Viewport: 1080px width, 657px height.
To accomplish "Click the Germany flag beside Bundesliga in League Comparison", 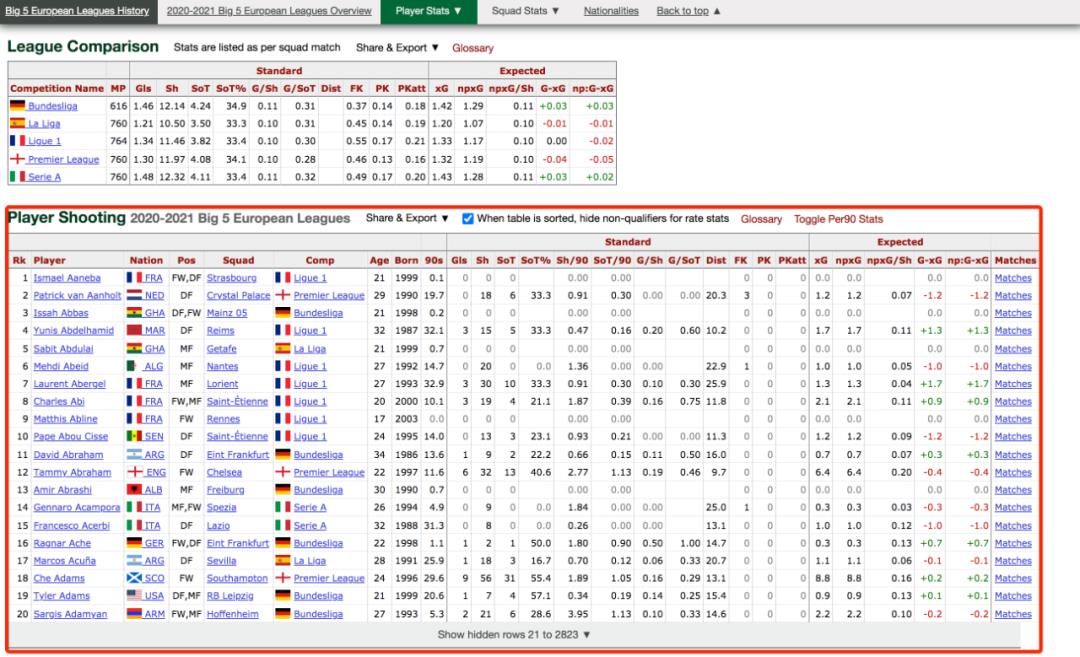I will (17, 105).
